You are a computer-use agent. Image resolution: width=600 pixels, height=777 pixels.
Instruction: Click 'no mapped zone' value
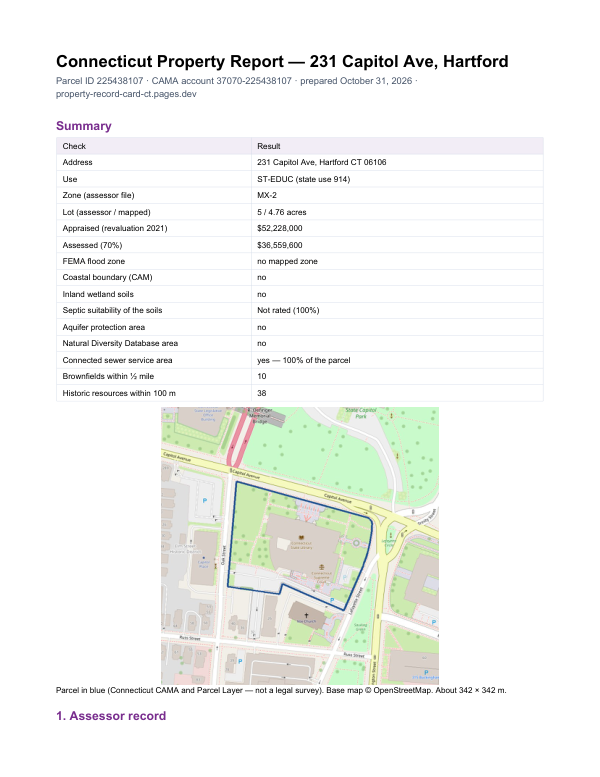(x=287, y=261)
